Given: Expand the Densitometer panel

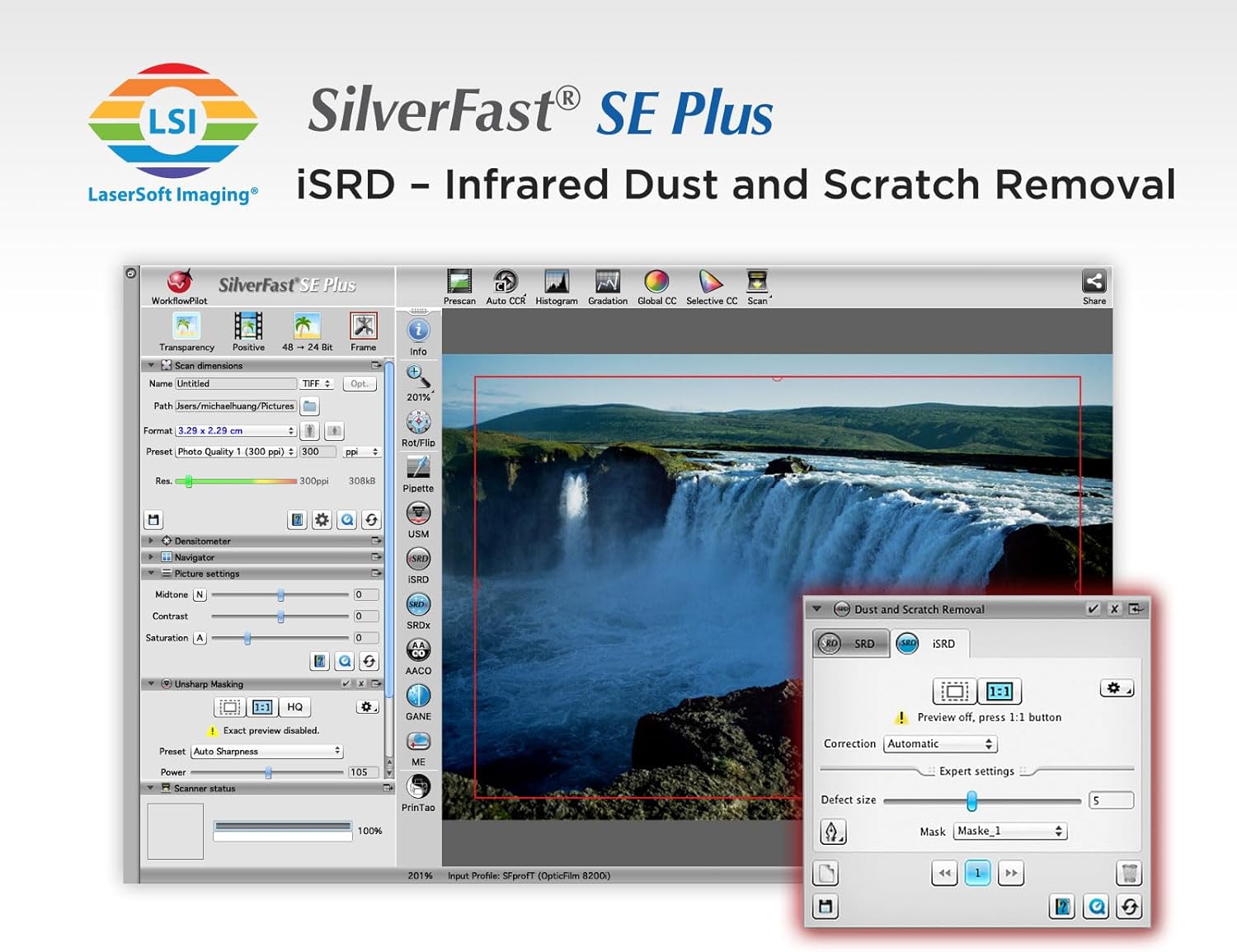Looking at the screenshot, I should [x=151, y=541].
